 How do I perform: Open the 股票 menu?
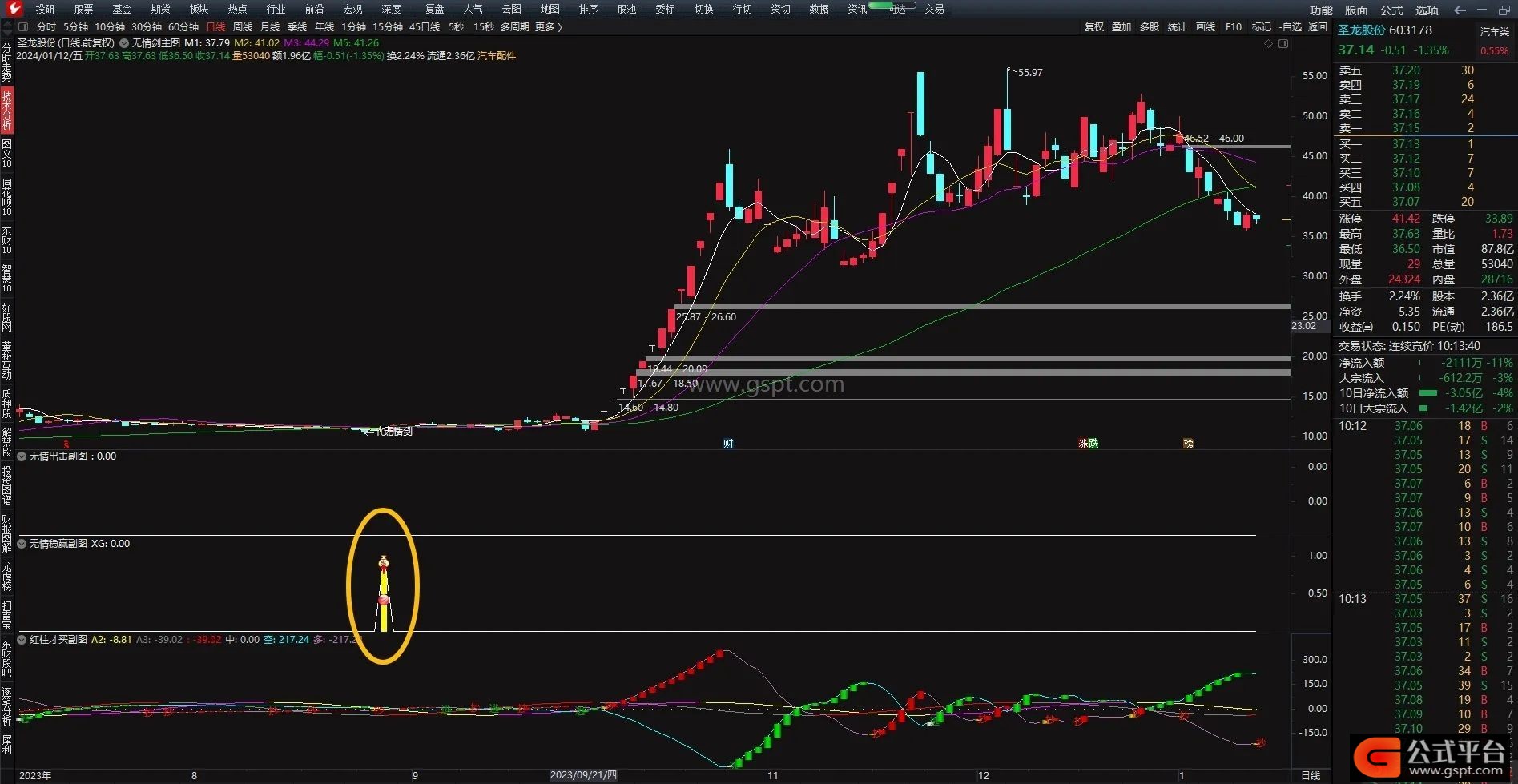[83, 10]
